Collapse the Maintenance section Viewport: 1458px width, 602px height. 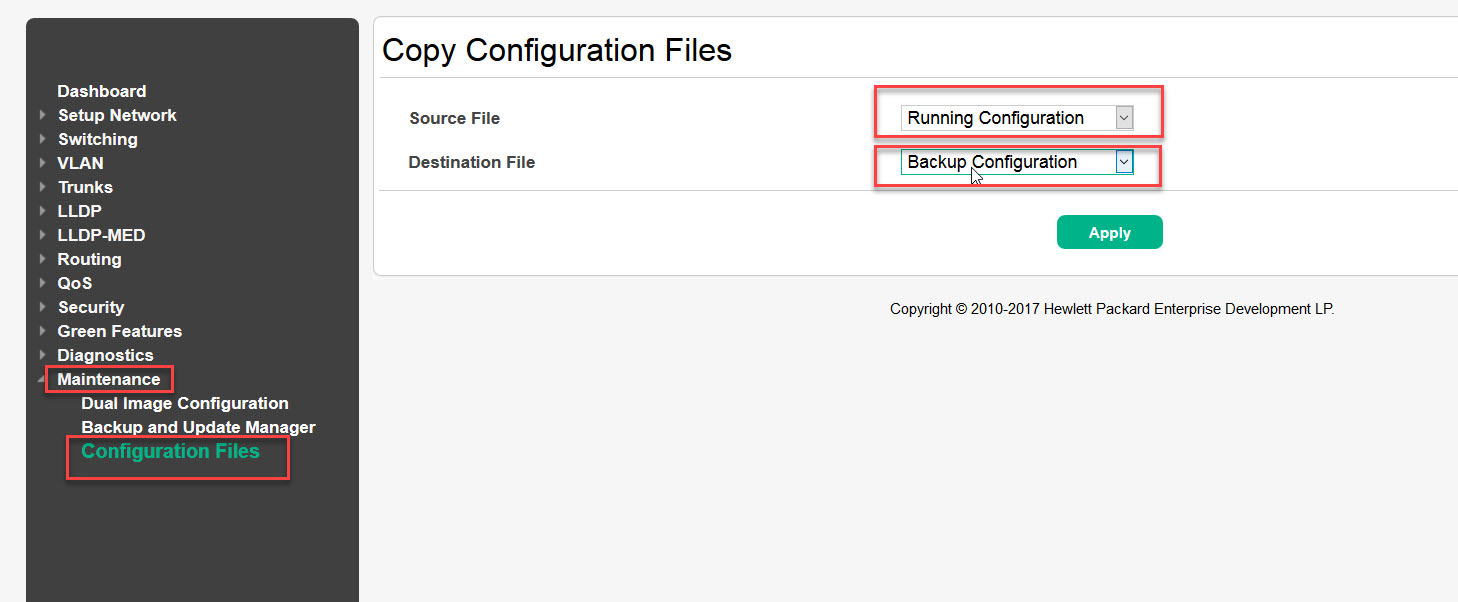coord(42,380)
